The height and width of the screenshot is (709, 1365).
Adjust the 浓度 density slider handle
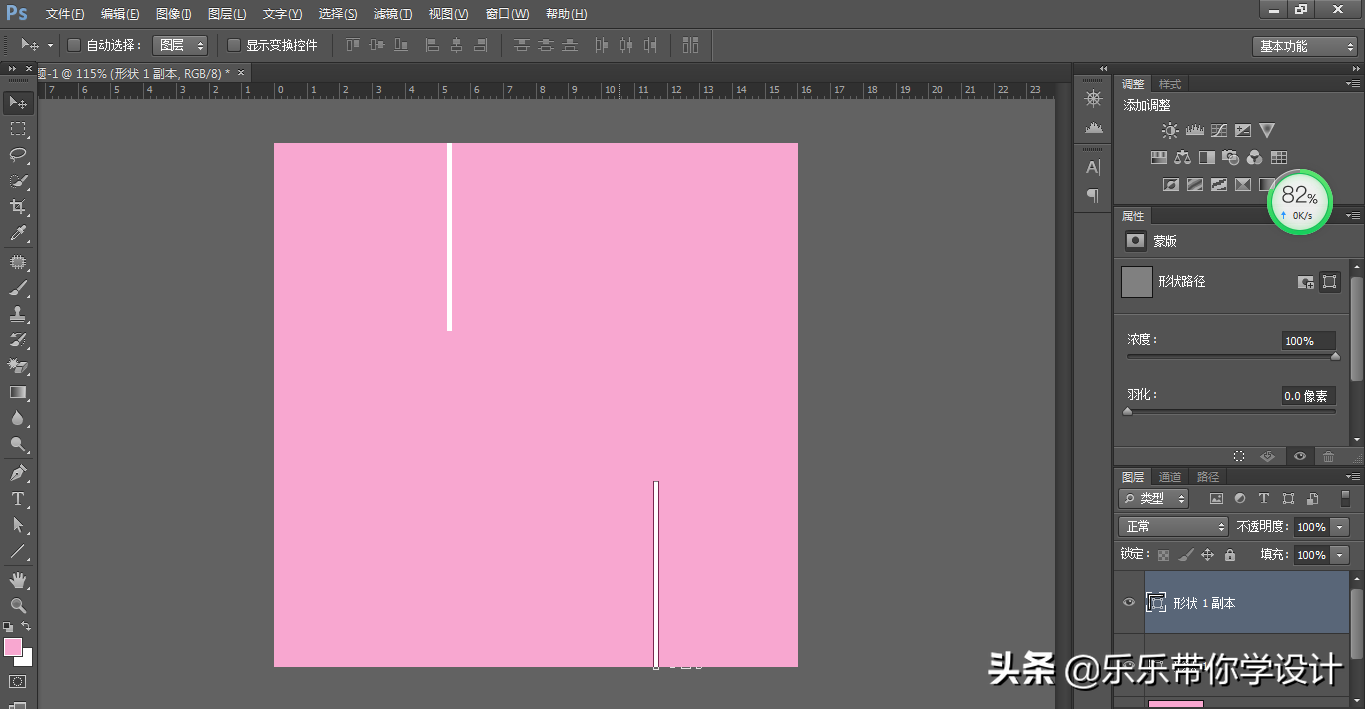(1335, 356)
